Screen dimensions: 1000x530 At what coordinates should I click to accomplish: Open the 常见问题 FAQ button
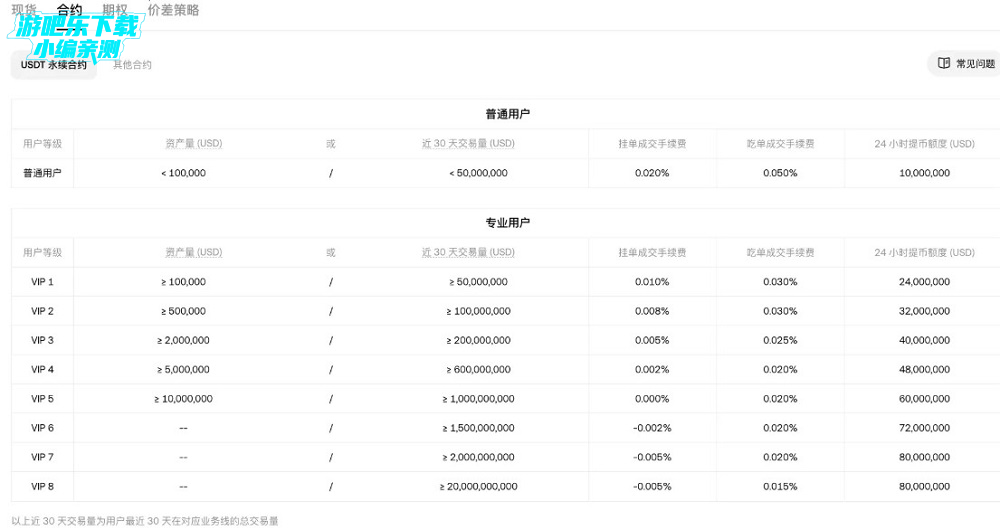click(x=965, y=63)
